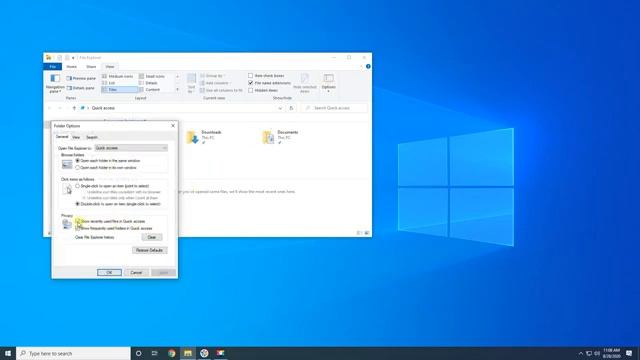Select Small icons layout
Image resolution: width=640 pixels, height=360 pixels.
[x=152, y=76]
